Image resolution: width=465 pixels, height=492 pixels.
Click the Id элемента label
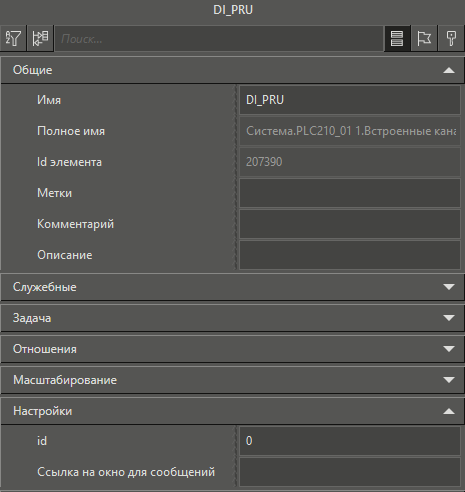point(69,162)
